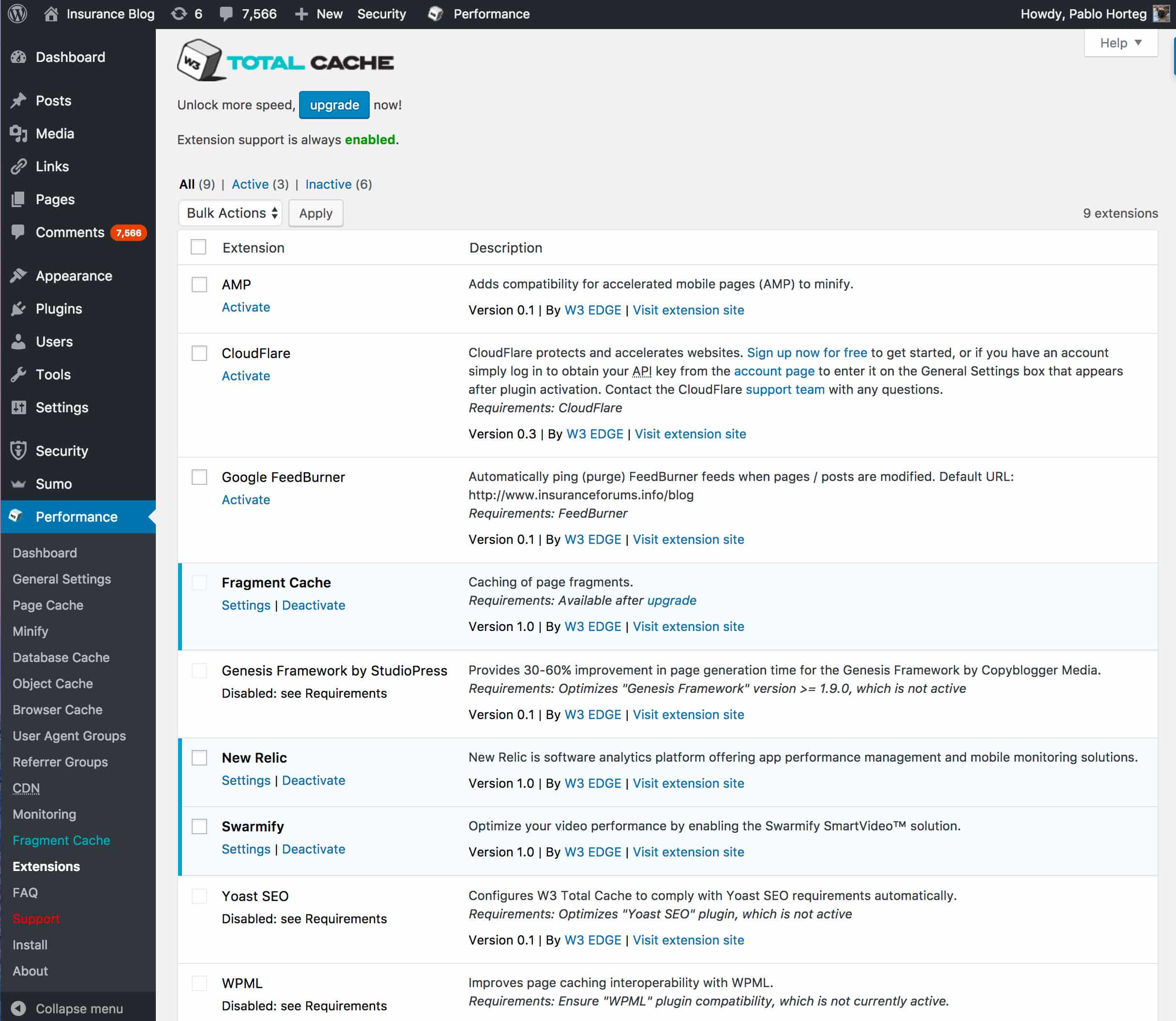Click the Links chain icon
Image resolution: width=1176 pixels, height=1021 pixels.
click(x=19, y=166)
